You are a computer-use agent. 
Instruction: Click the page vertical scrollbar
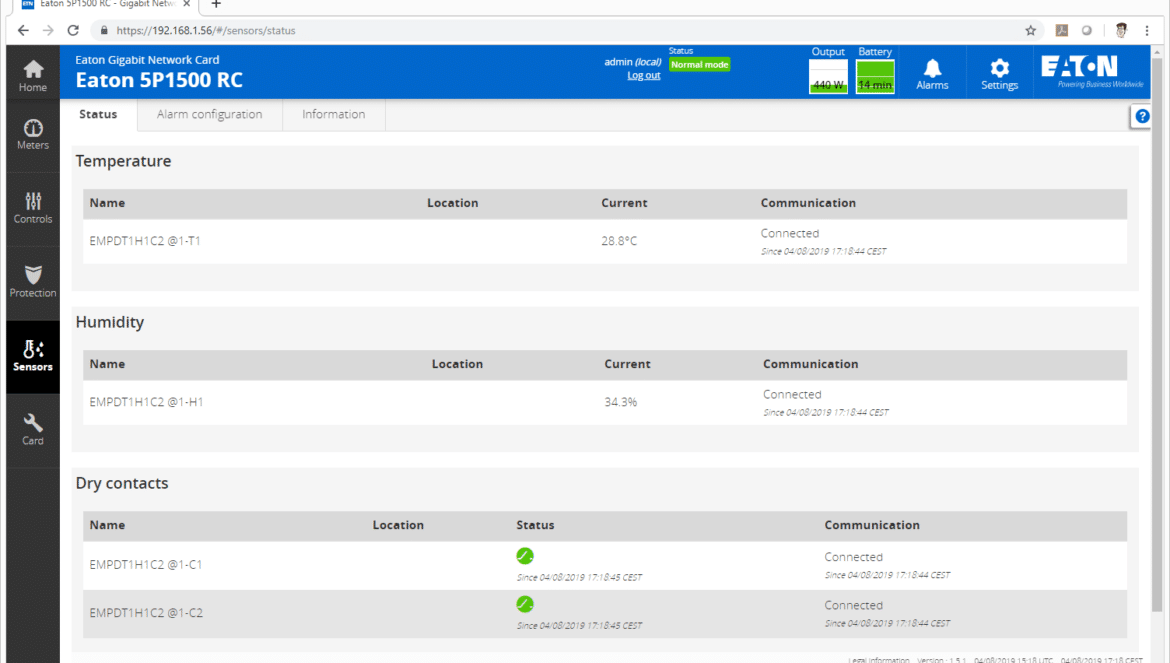[x=1157, y=336]
